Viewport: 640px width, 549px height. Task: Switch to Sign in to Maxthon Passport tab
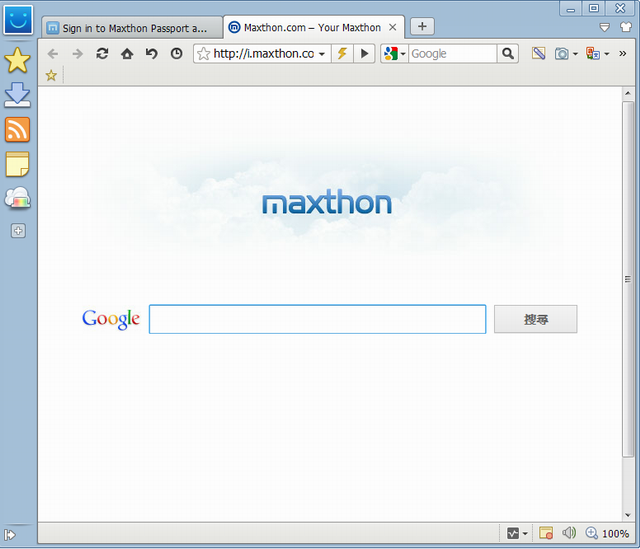click(x=130, y=28)
